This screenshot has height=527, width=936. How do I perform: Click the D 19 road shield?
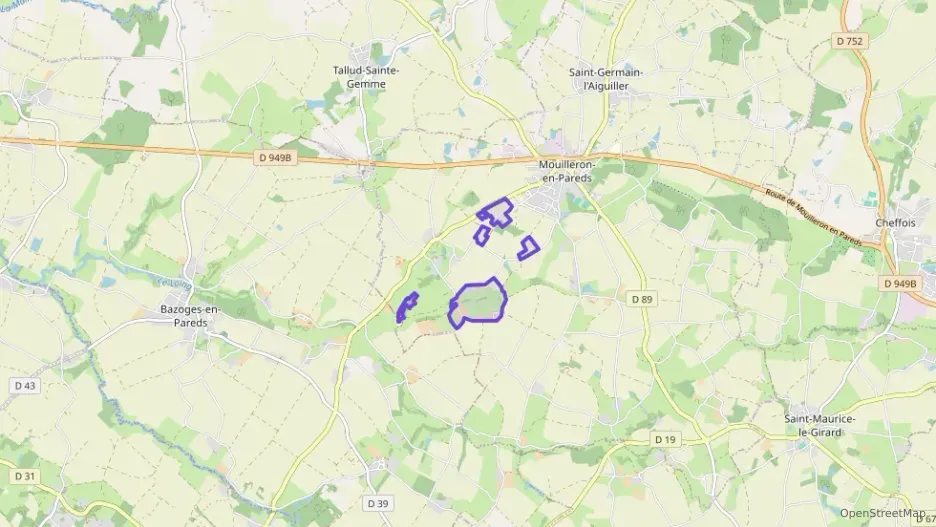point(665,440)
